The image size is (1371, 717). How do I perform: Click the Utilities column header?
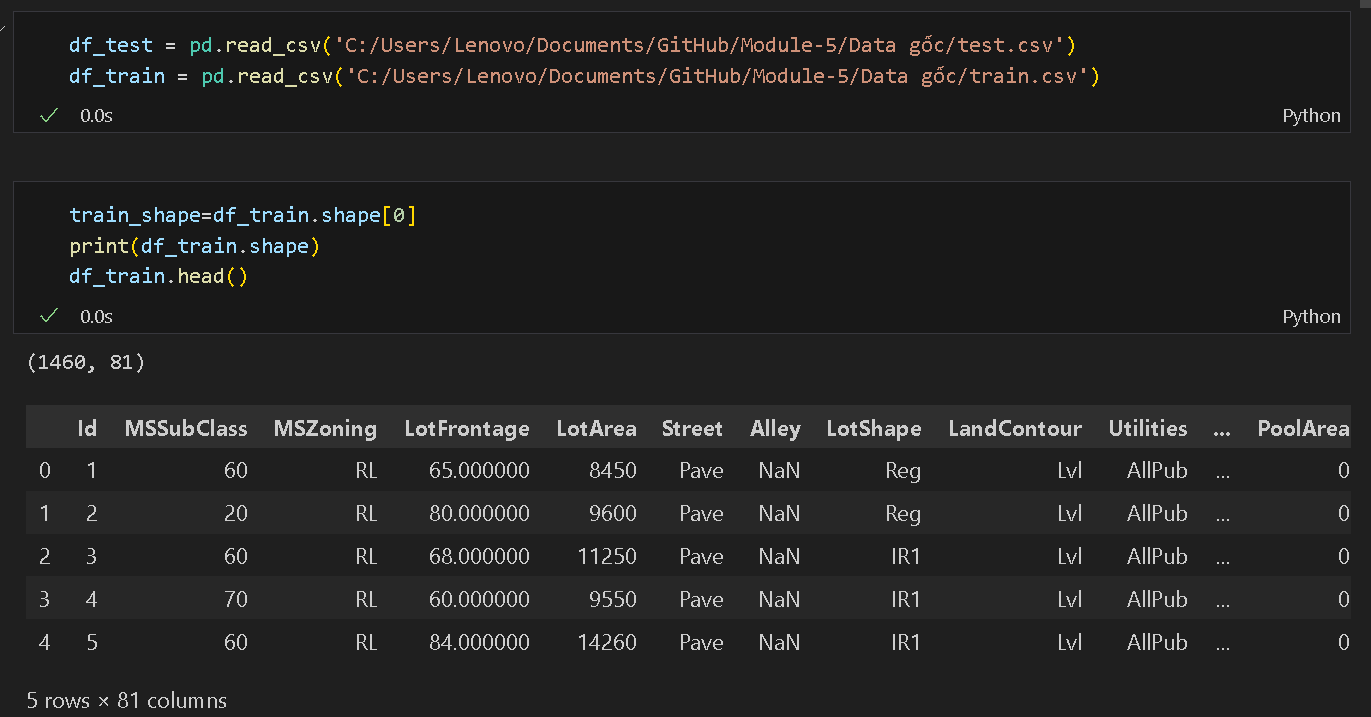1148,429
